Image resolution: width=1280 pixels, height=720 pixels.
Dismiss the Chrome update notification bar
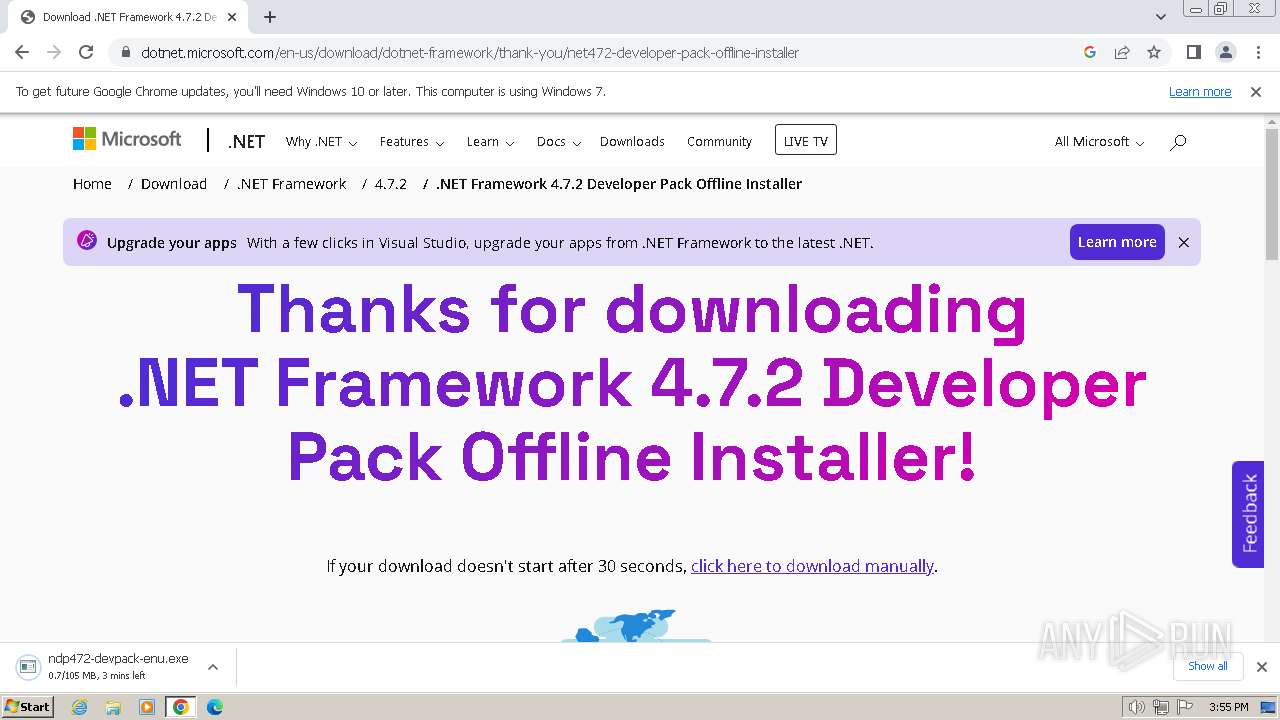(x=1256, y=91)
